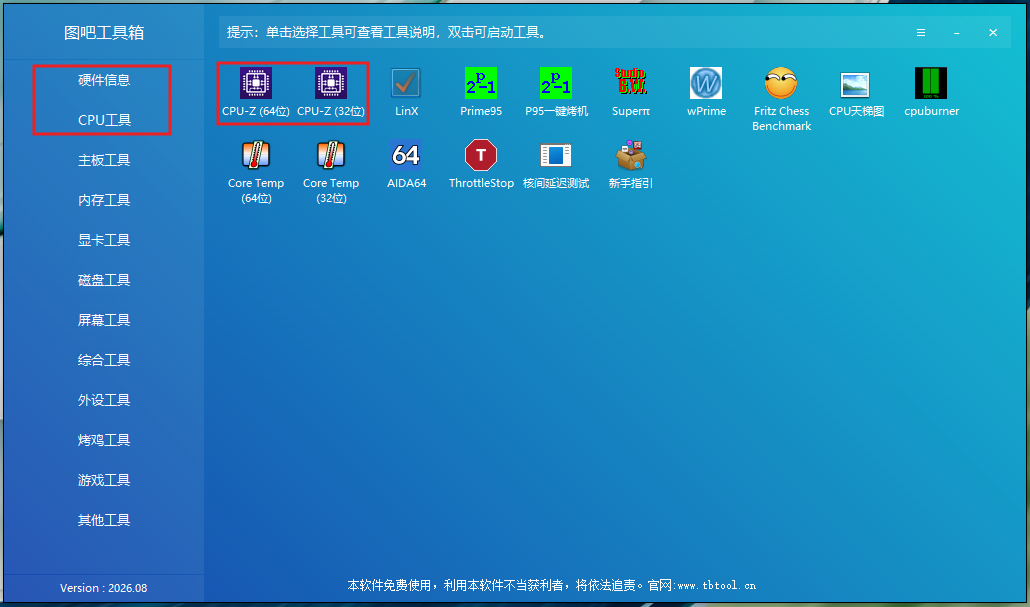Switch to the 其他工具 category
Viewport: 1030px width, 607px height.
pyautogui.click(x=104, y=521)
